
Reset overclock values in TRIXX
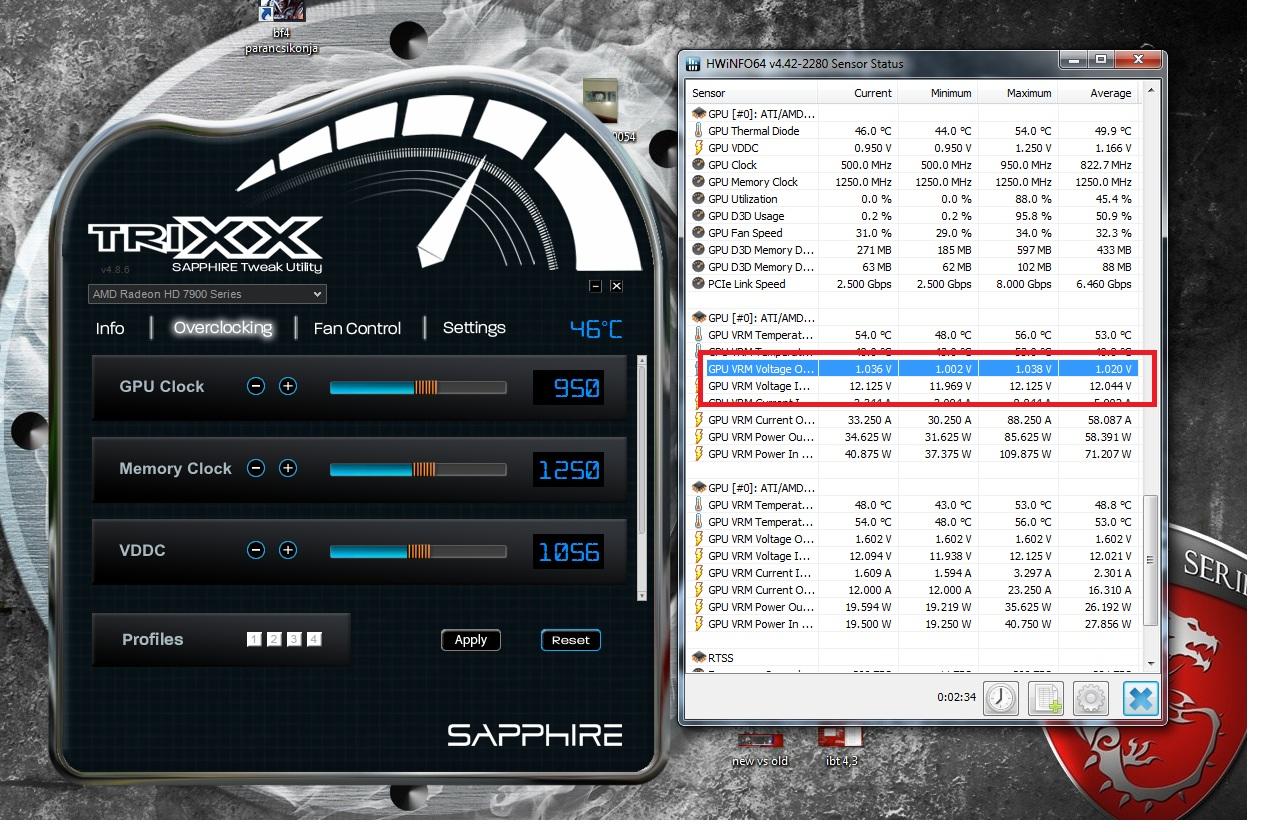pyautogui.click(x=571, y=640)
